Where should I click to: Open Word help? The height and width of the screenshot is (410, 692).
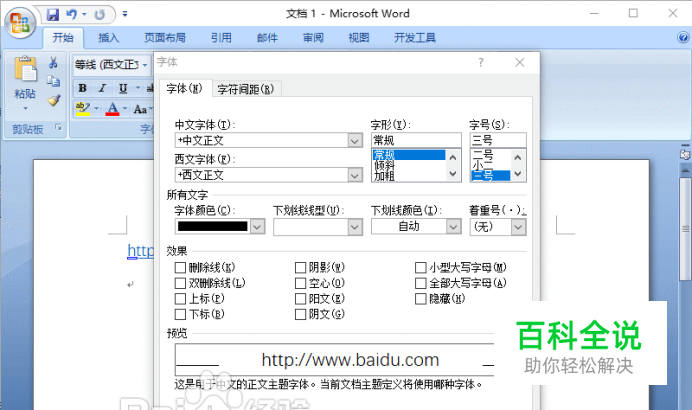click(683, 37)
